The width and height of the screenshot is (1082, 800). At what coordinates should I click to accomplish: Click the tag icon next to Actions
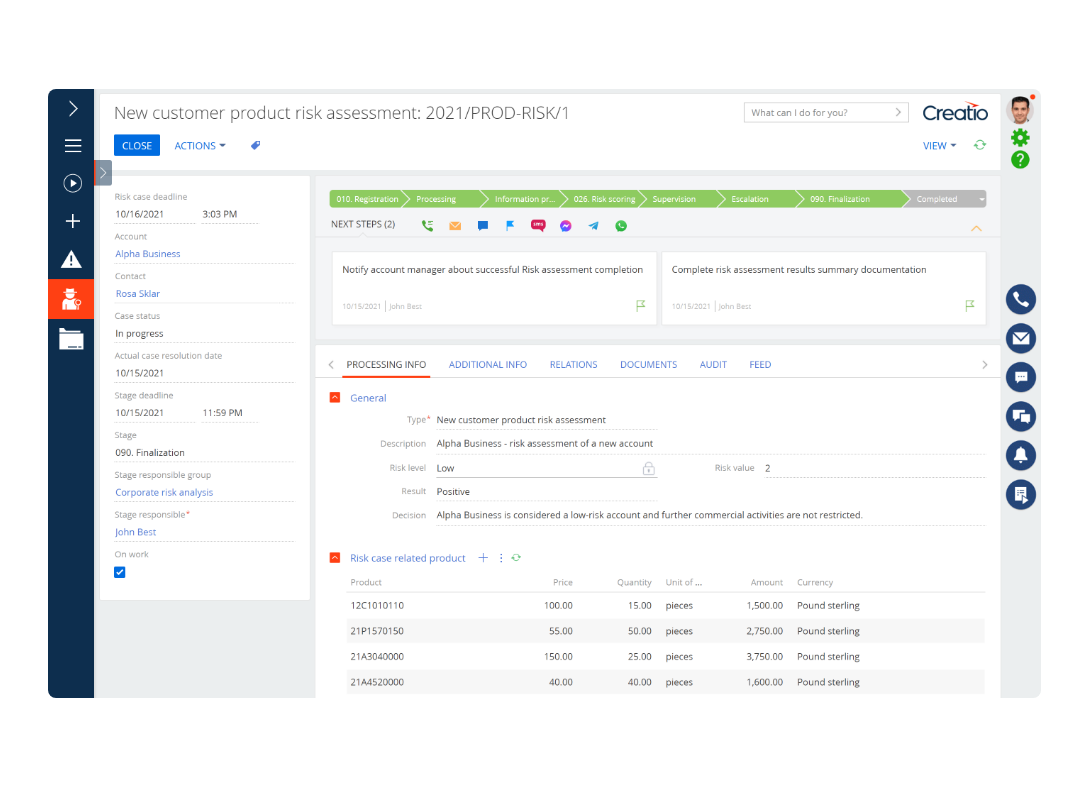pyautogui.click(x=255, y=145)
